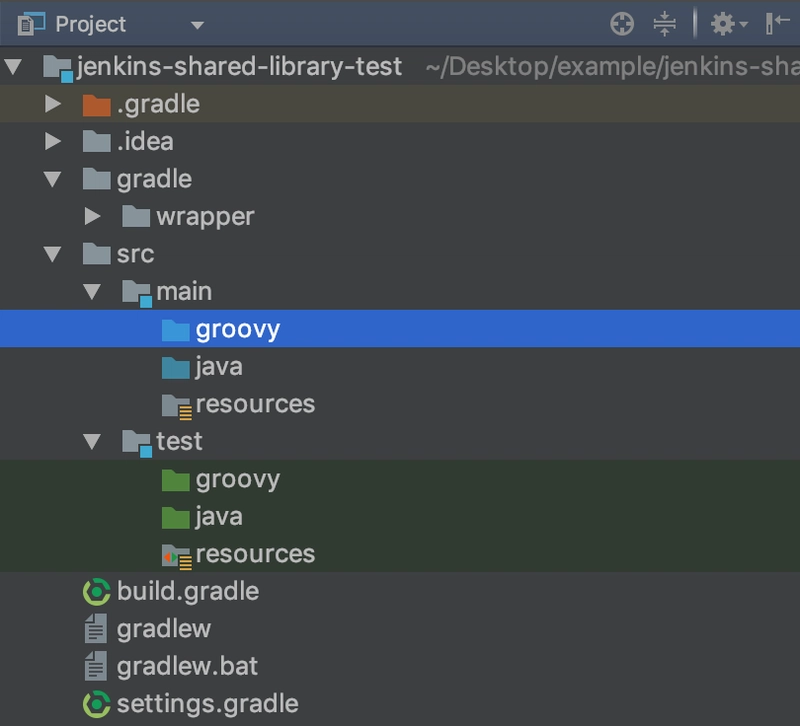
Task: Collapse the test module arrow
Action: (92, 441)
